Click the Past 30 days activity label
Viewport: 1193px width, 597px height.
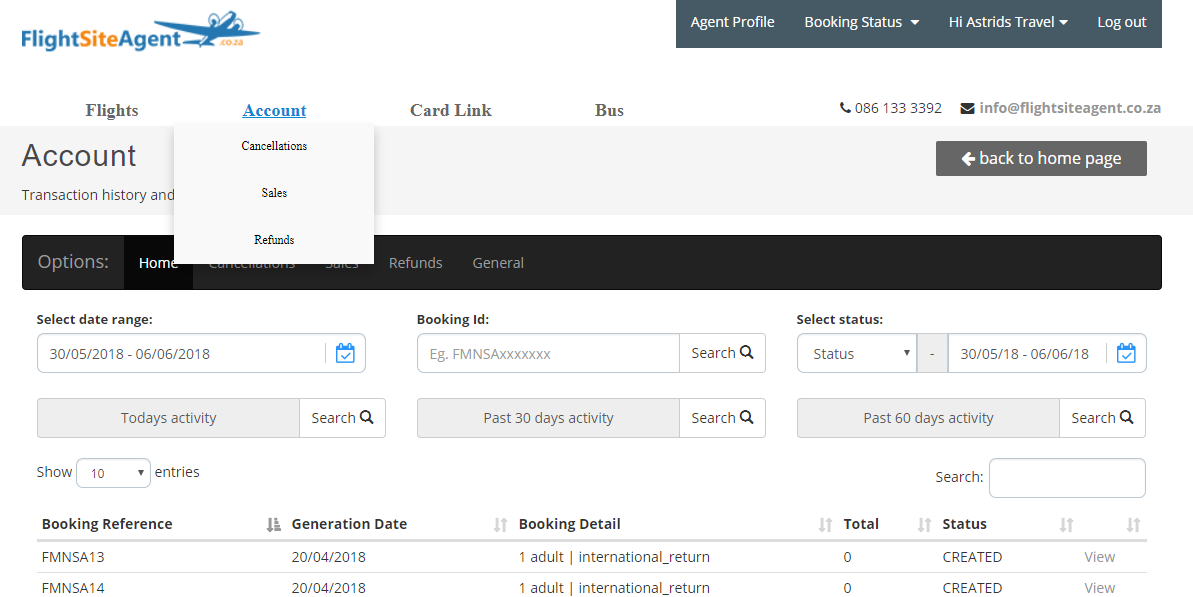coord(549,418)
